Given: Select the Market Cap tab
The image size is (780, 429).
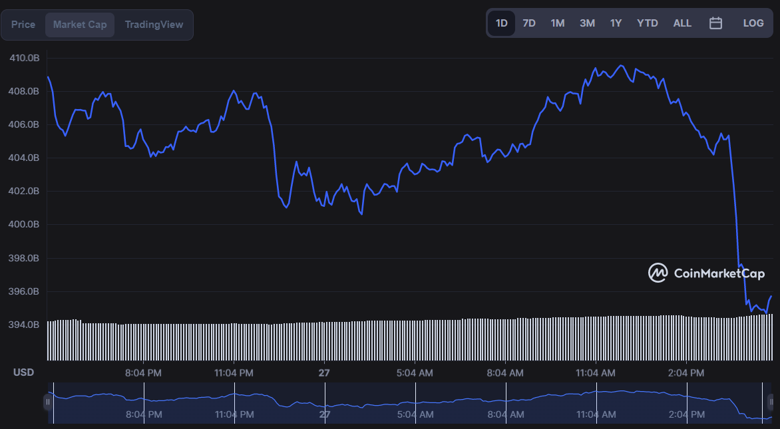Looking at the screenshot, I should point(80,24).
